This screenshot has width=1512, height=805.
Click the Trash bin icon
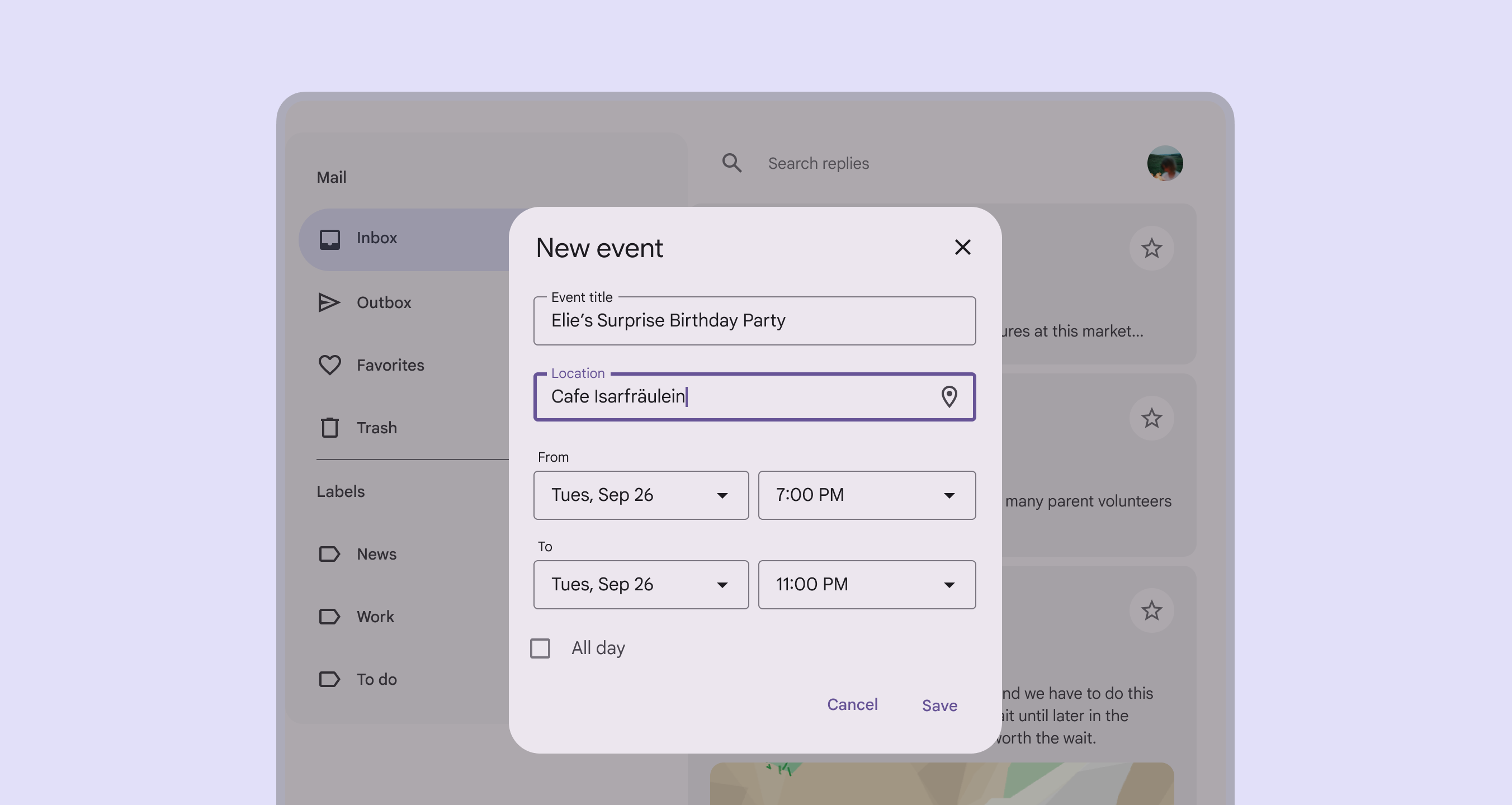click(329, 428)
